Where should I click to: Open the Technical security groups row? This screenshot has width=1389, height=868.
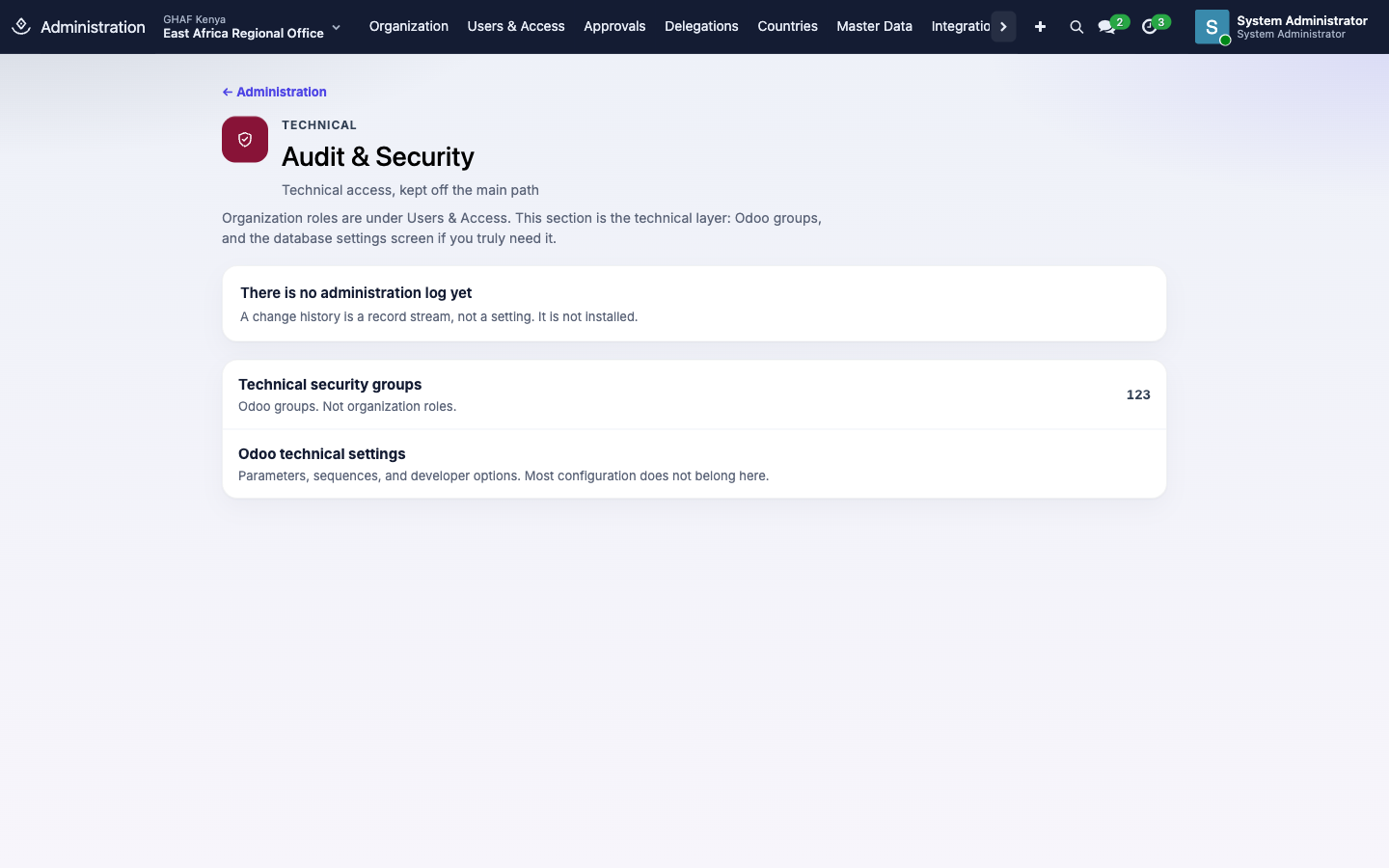click(694, 394)
